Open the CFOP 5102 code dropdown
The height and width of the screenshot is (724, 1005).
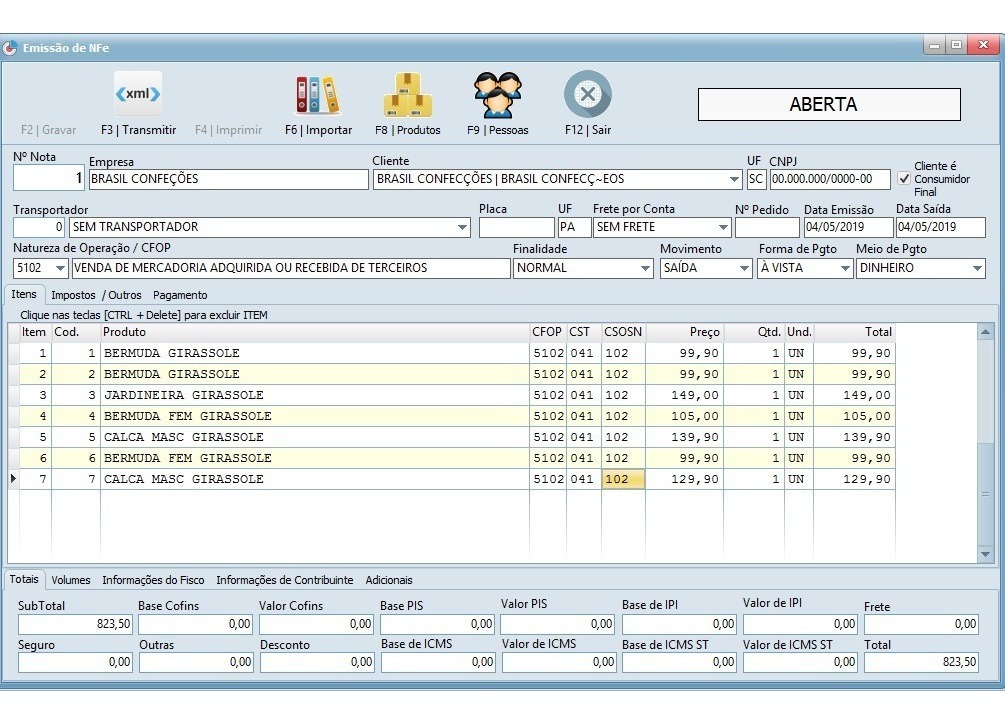pos(59,268)
